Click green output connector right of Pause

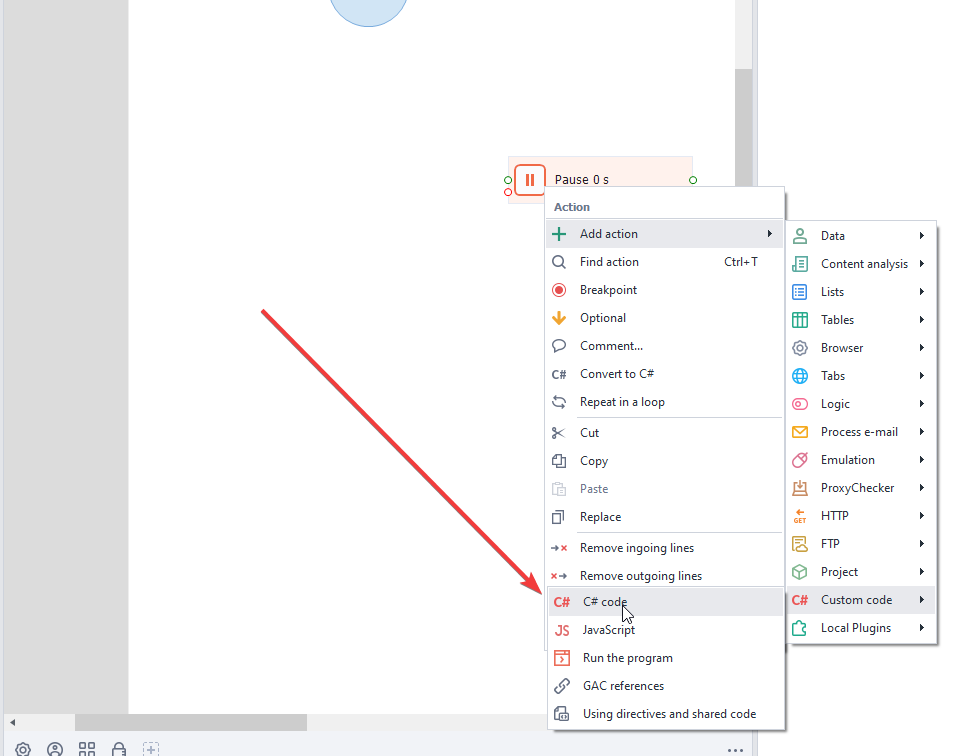click(x=693, y=180)
